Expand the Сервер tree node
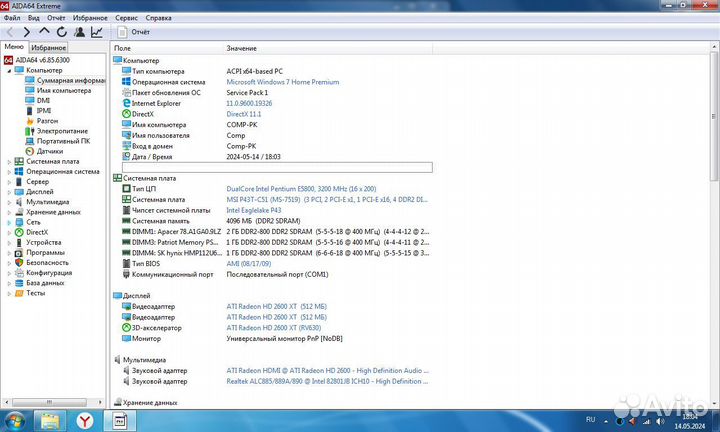Viewport: 720px width, 432px height. coord(9,182)
